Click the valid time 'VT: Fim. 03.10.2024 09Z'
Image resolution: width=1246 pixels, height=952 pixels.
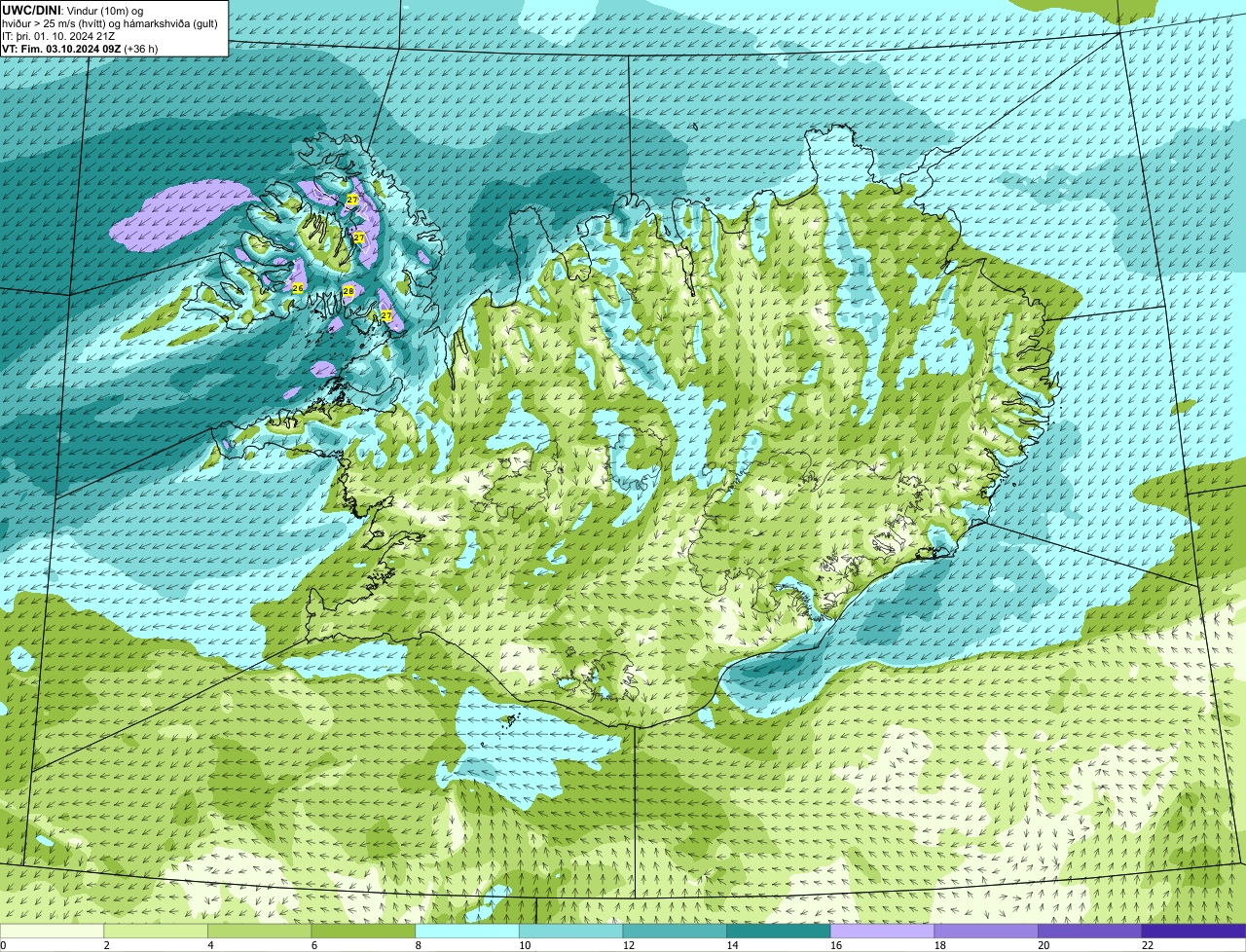point(61,48)
